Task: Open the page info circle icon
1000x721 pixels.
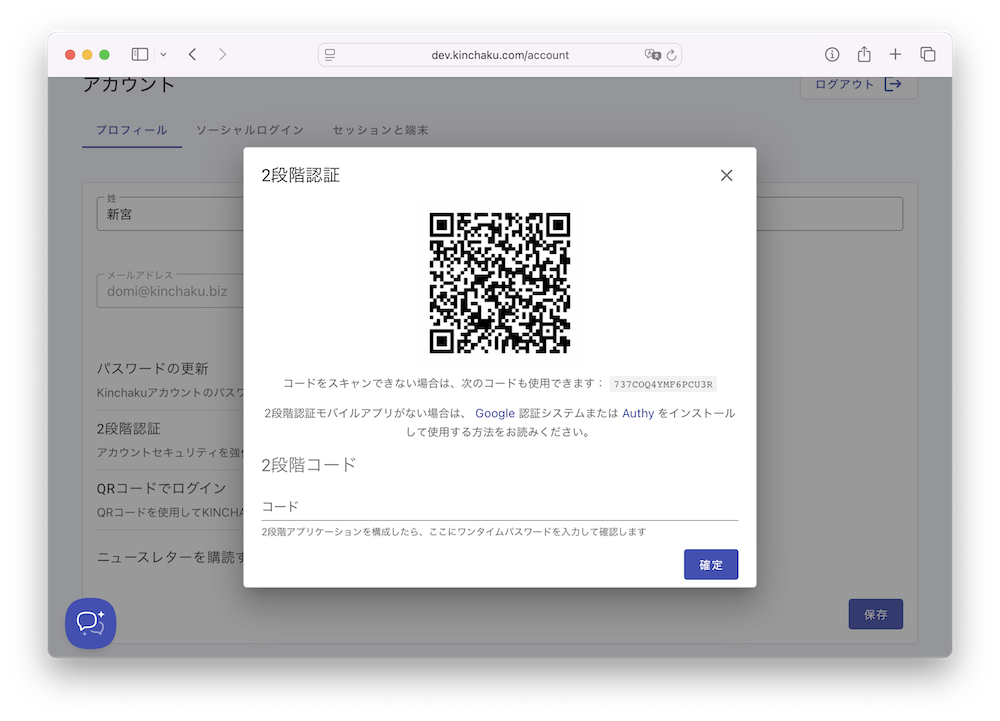Action: [x=832, y=55]
